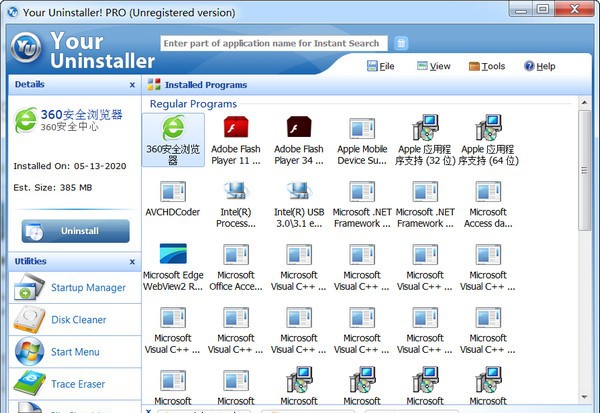600x413 pixels.
Task: Close the Details panel
Action: pos(132,85)
